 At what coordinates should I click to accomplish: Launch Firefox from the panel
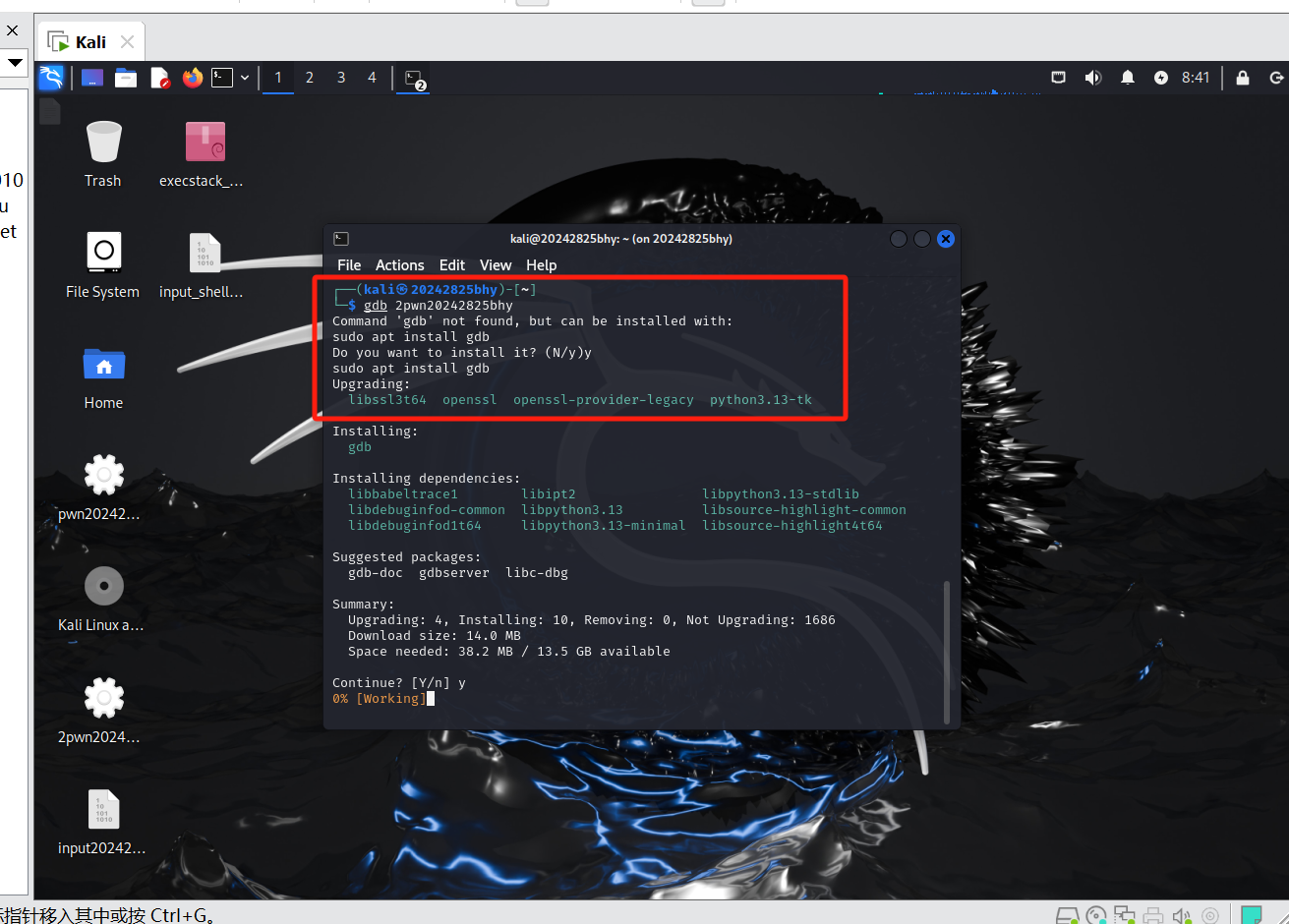[193, 78]
